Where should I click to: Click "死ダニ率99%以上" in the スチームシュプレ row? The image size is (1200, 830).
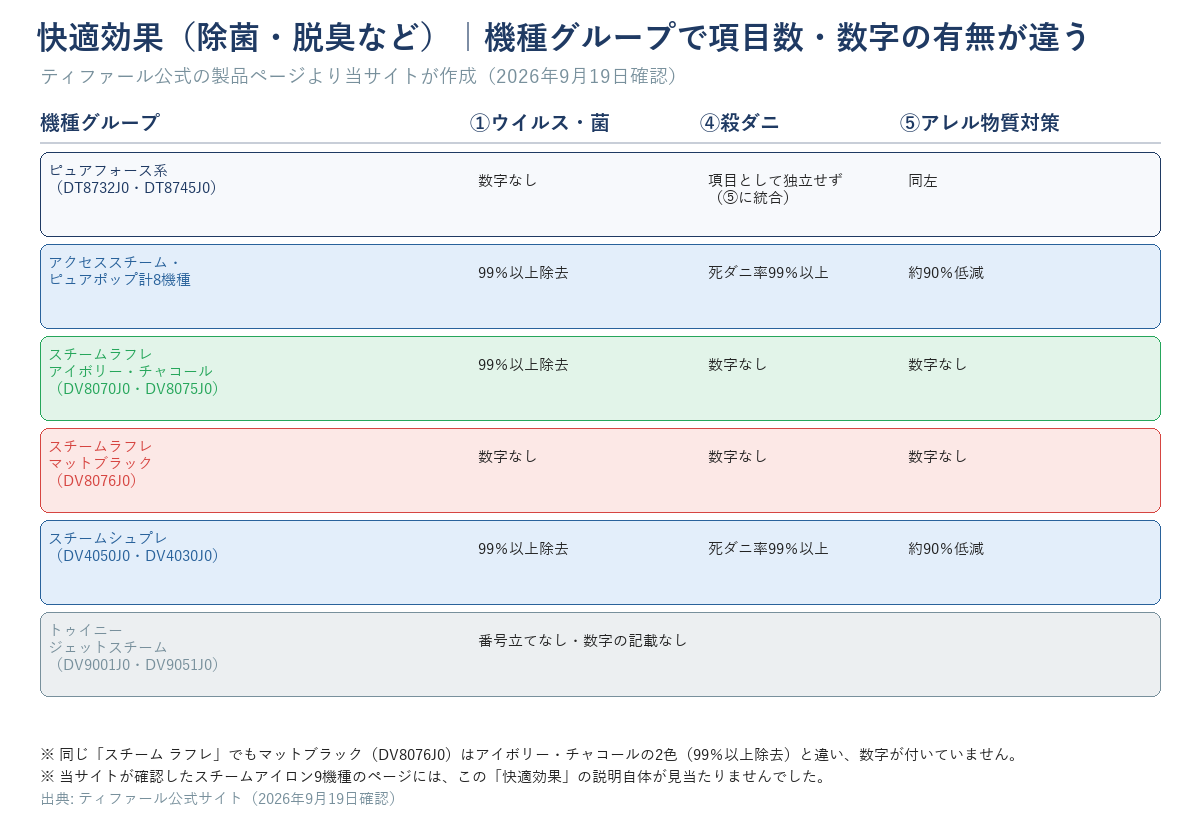tap(768, 549)
